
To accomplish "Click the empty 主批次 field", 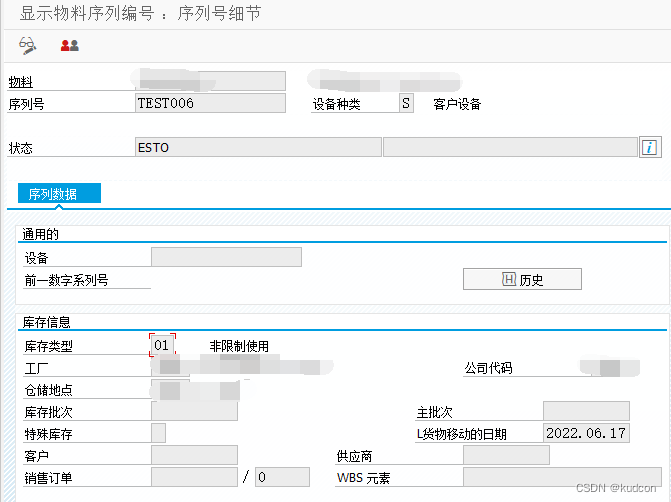I will (586, 411).
